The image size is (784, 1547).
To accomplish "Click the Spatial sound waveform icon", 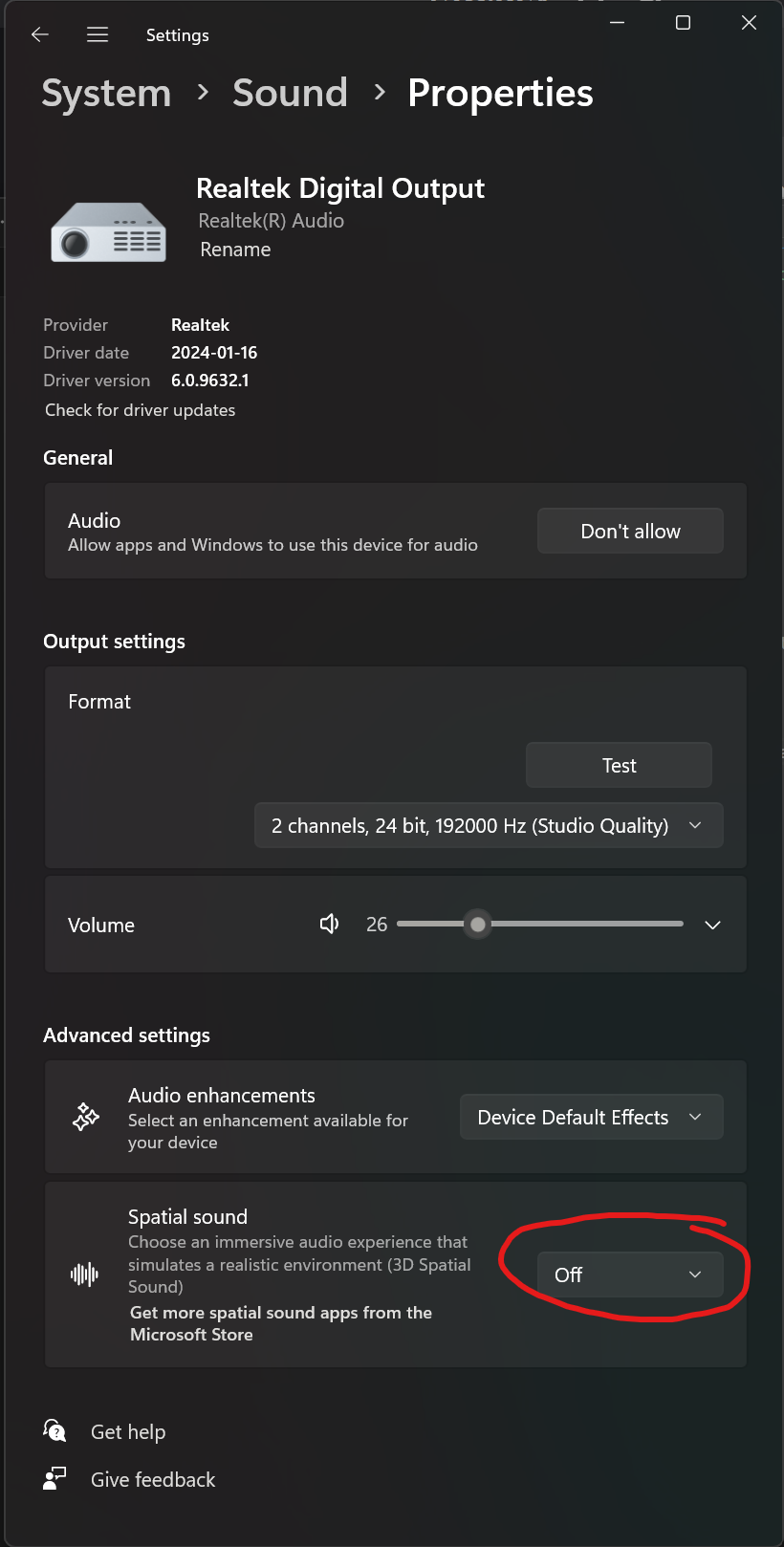I will 84,1274.
